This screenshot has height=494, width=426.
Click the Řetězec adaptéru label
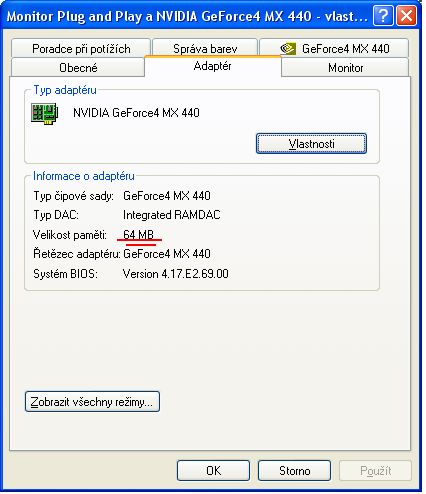[x=77, y=254]
